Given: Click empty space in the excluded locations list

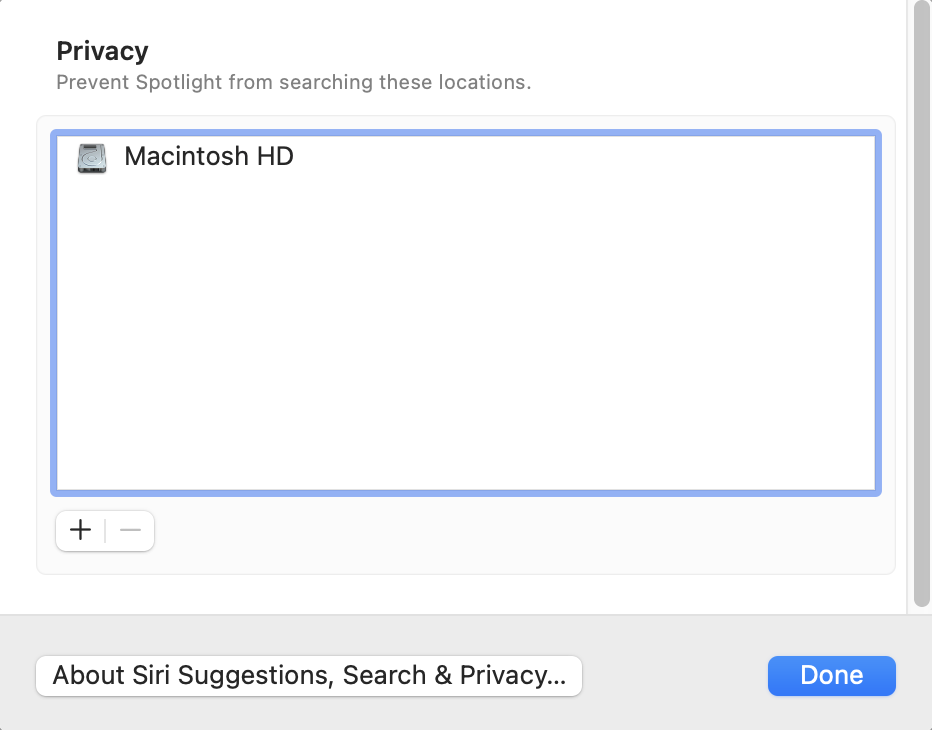Looking at the screenshot, I should tap(466, 333).
